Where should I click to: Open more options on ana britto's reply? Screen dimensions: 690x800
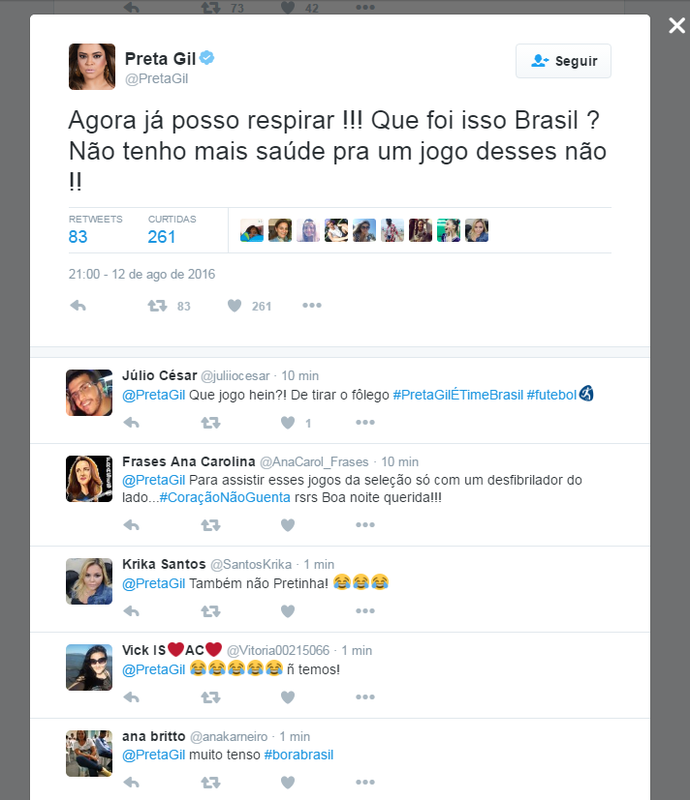point(365,782)
